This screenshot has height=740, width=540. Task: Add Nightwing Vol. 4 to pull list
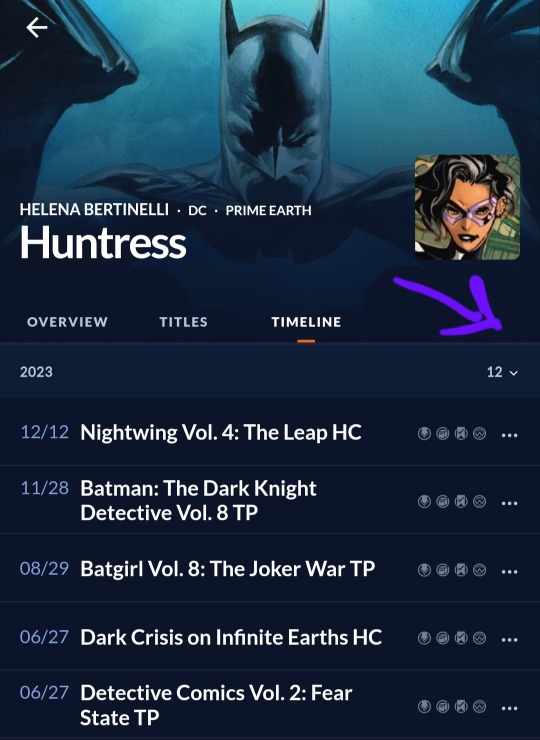[x=424, y=433]
